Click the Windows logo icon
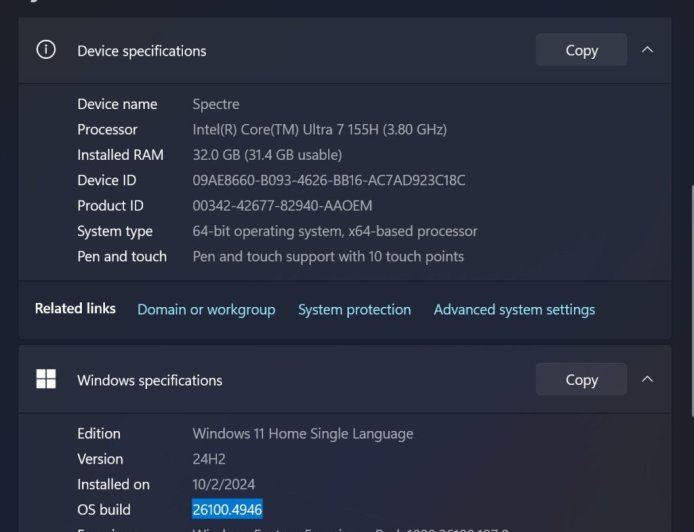The height and width of the screenshot is (532, 694). tap(46, 379)
